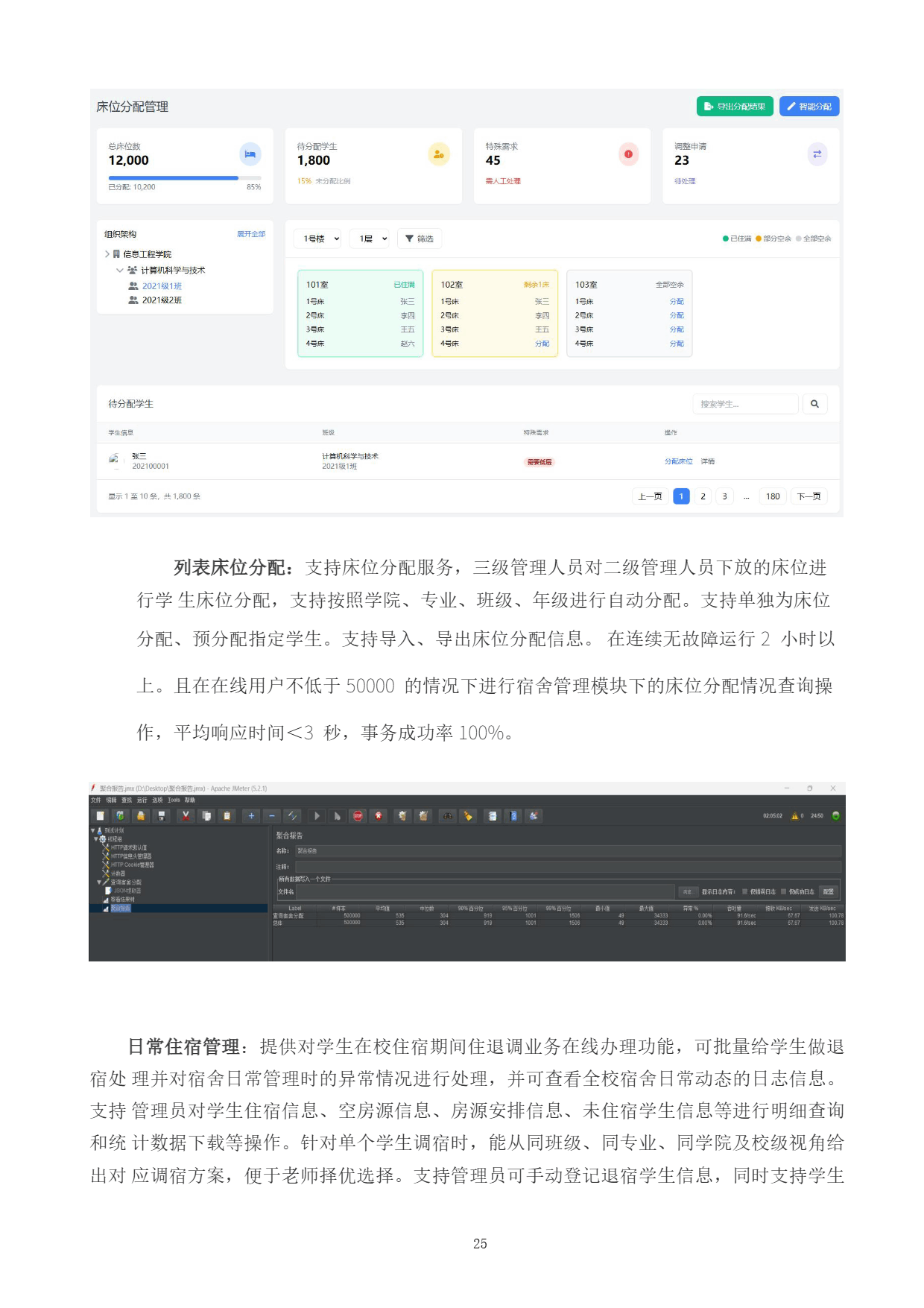The width and height of the screenshot is (924, 1308).
Task: Click the 筛选 filter button
Action: 419,238
